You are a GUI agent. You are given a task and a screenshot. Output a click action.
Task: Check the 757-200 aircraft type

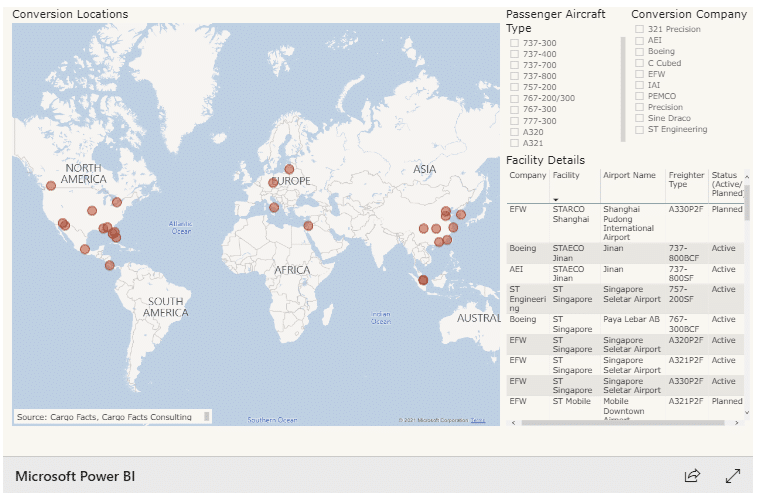click(x=514, y=87)
